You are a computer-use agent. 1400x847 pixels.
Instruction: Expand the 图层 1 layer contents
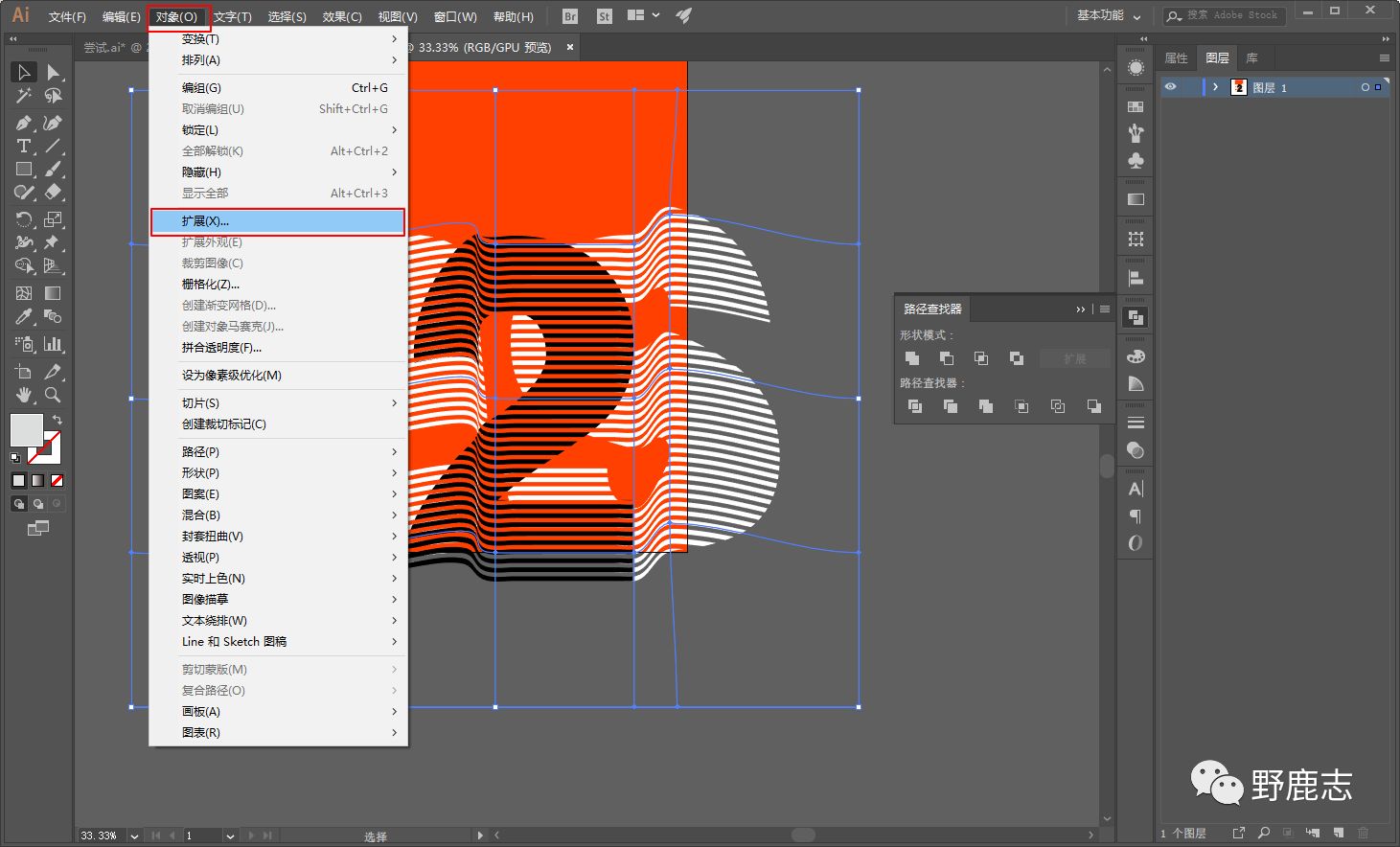[1215, 87]
